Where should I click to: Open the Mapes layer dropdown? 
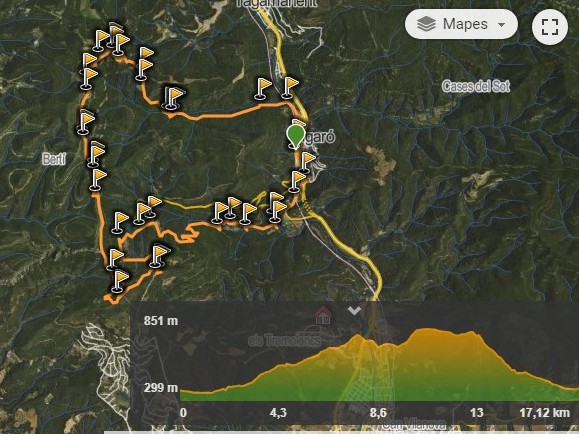(x=461, y=24)
